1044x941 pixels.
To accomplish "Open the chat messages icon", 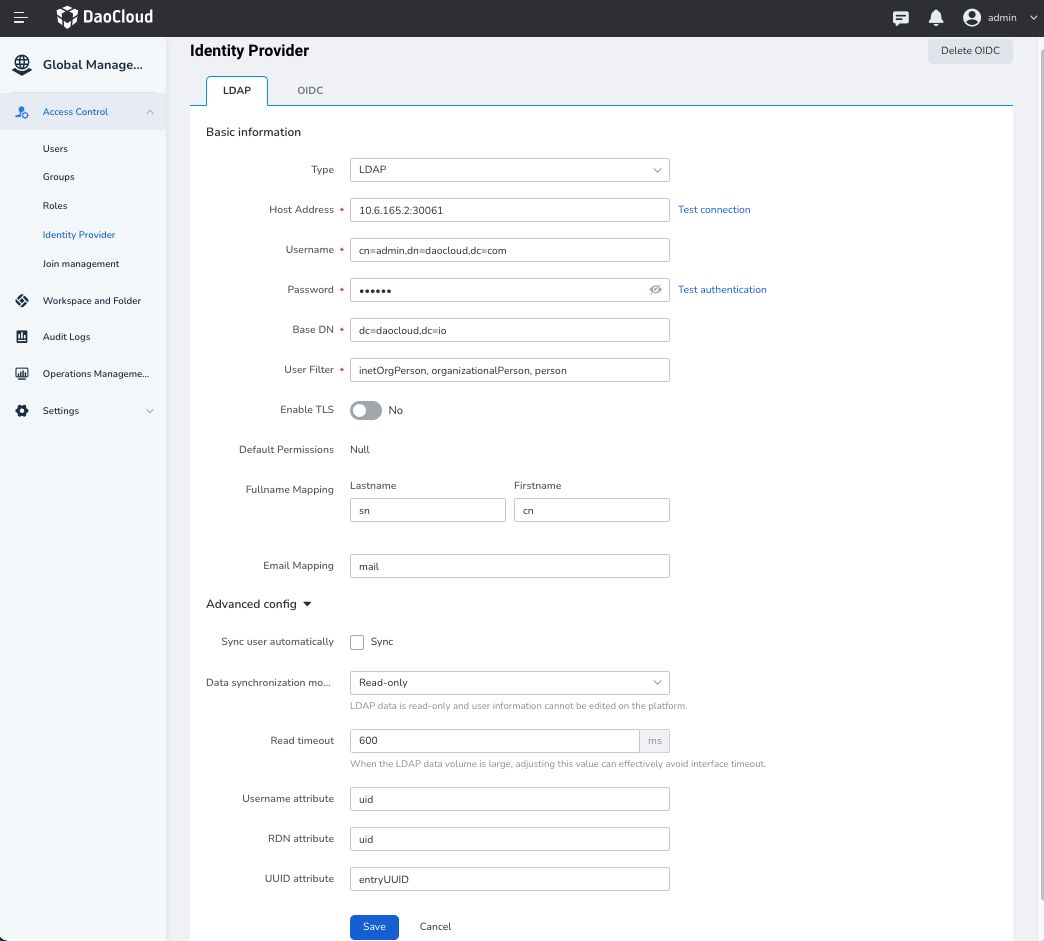I will tap(900, 18).
